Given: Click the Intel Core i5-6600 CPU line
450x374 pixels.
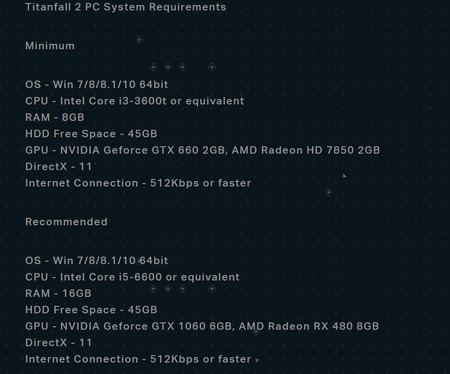Looking at the screenshot, I should coord(132,277).
